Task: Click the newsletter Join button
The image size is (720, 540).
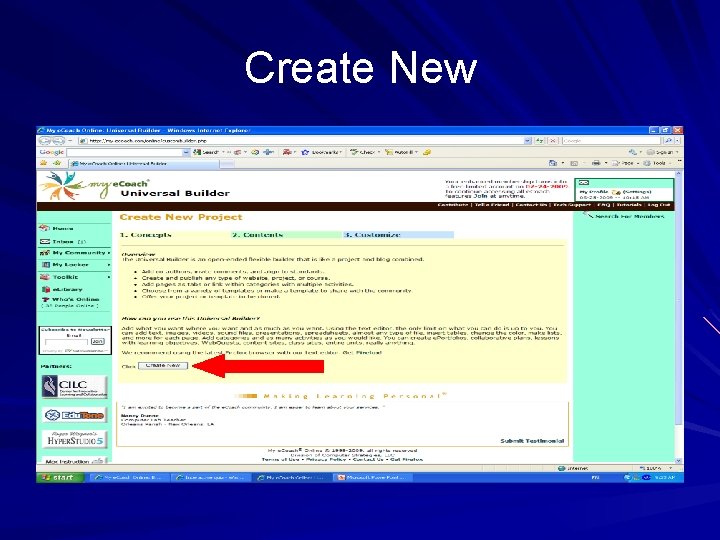Action: pos(97,342)
